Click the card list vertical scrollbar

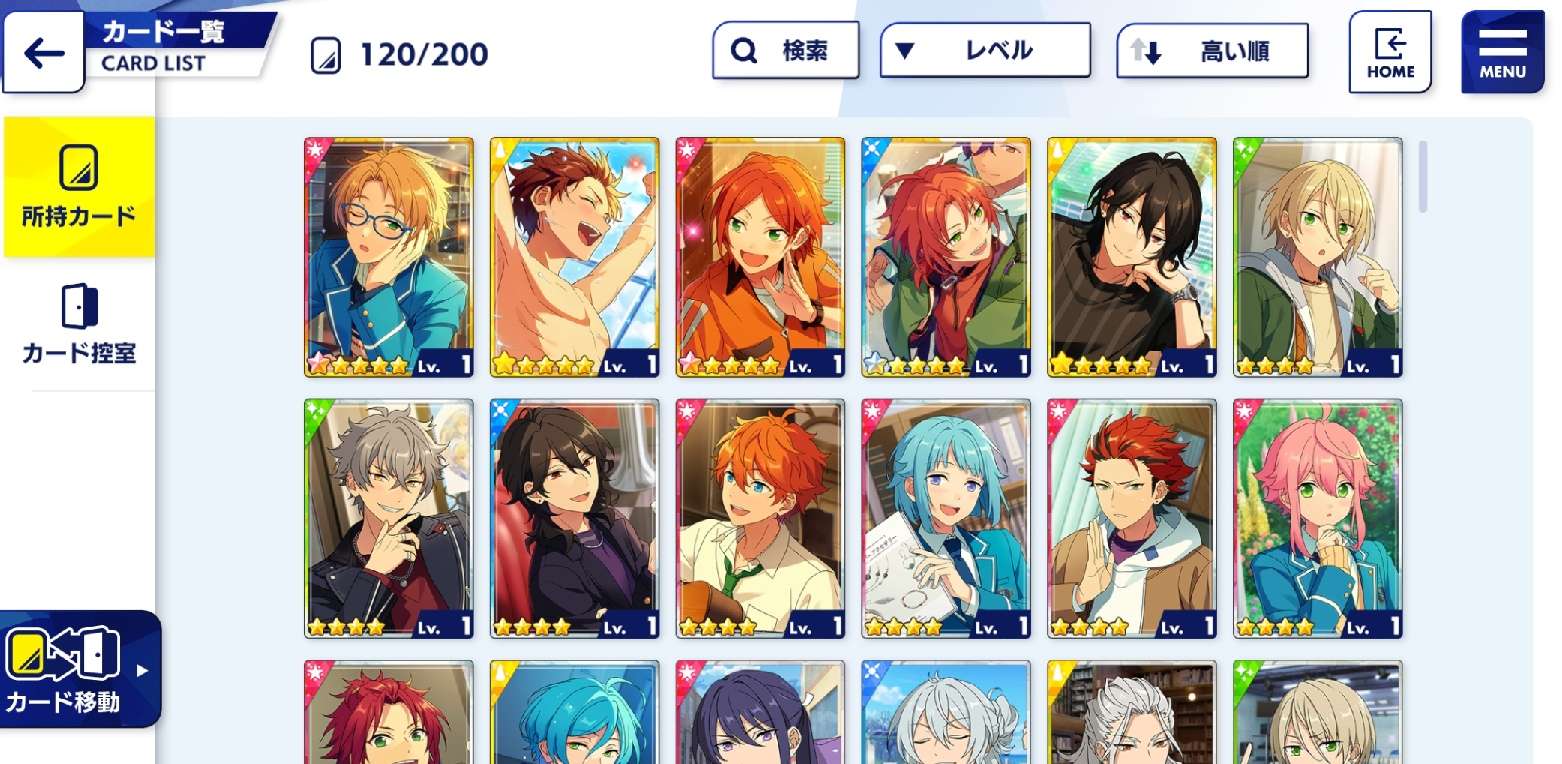1423,176
